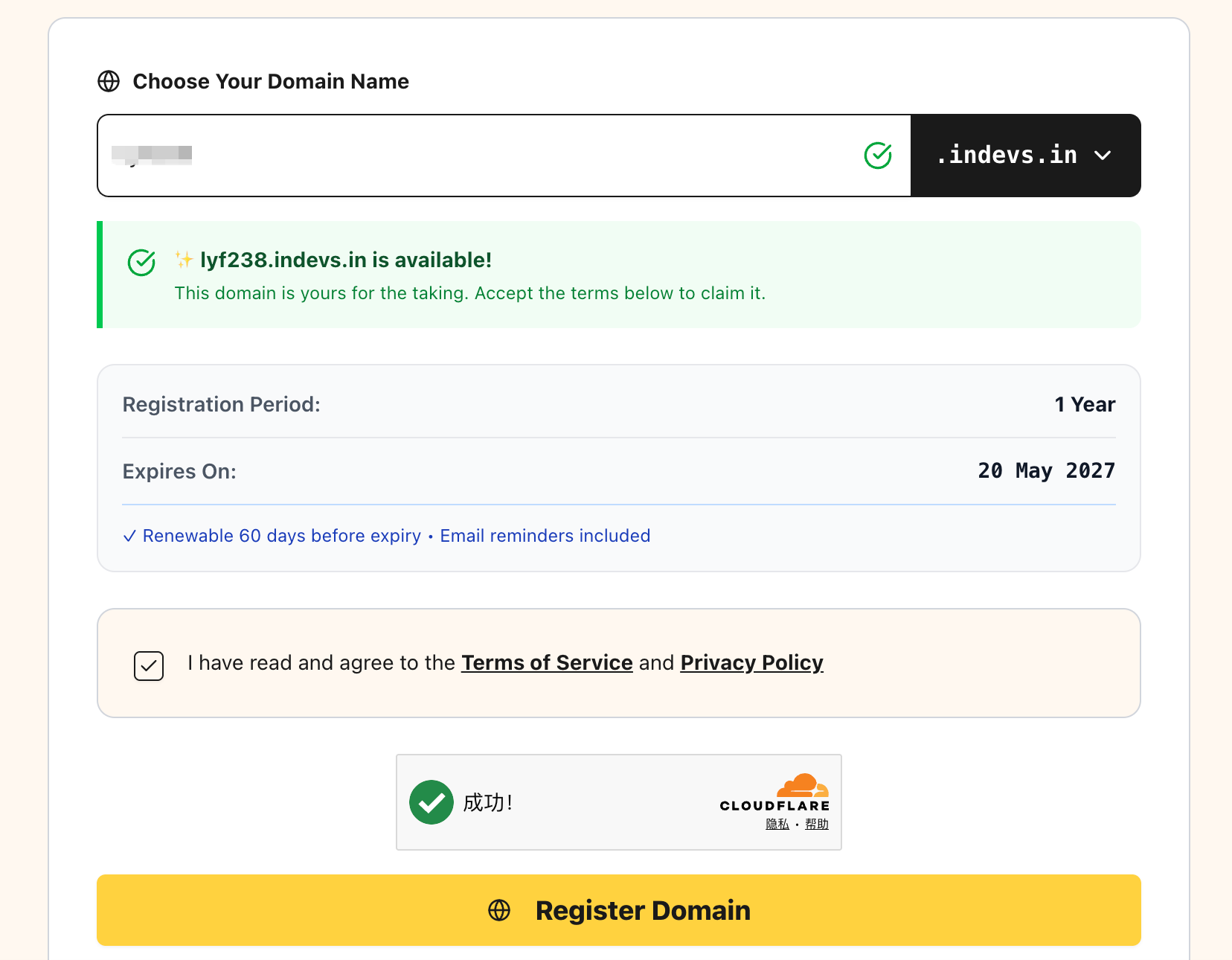Open the Cloudflare 隐私 privacy link
1232x960 pixels.
pyautogui.click(x=777, y=824)
